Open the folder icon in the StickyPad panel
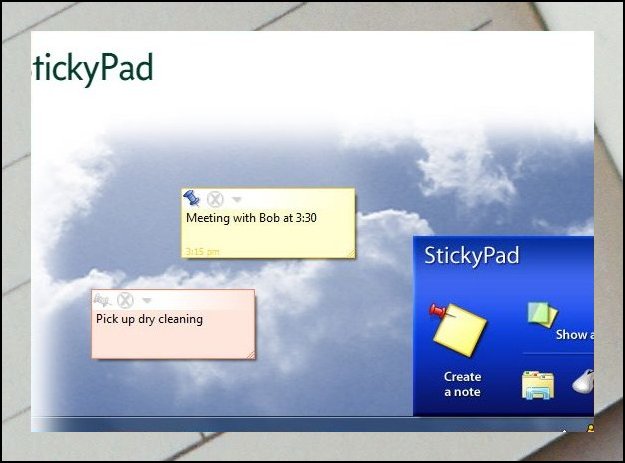Image resolution: width=625 pixels, height=463 pixels. click(x=538, y=385)
